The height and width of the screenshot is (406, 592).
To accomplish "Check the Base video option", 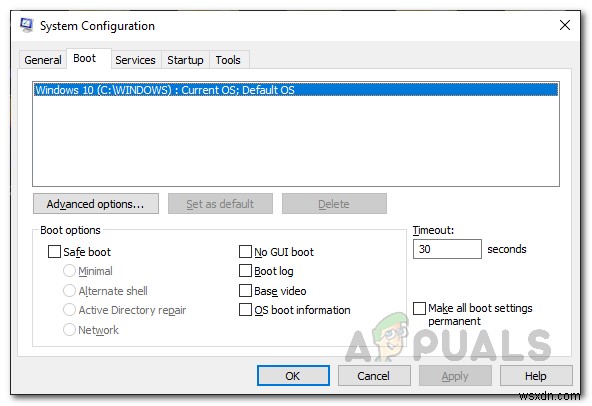I will (x=245, y=291).
